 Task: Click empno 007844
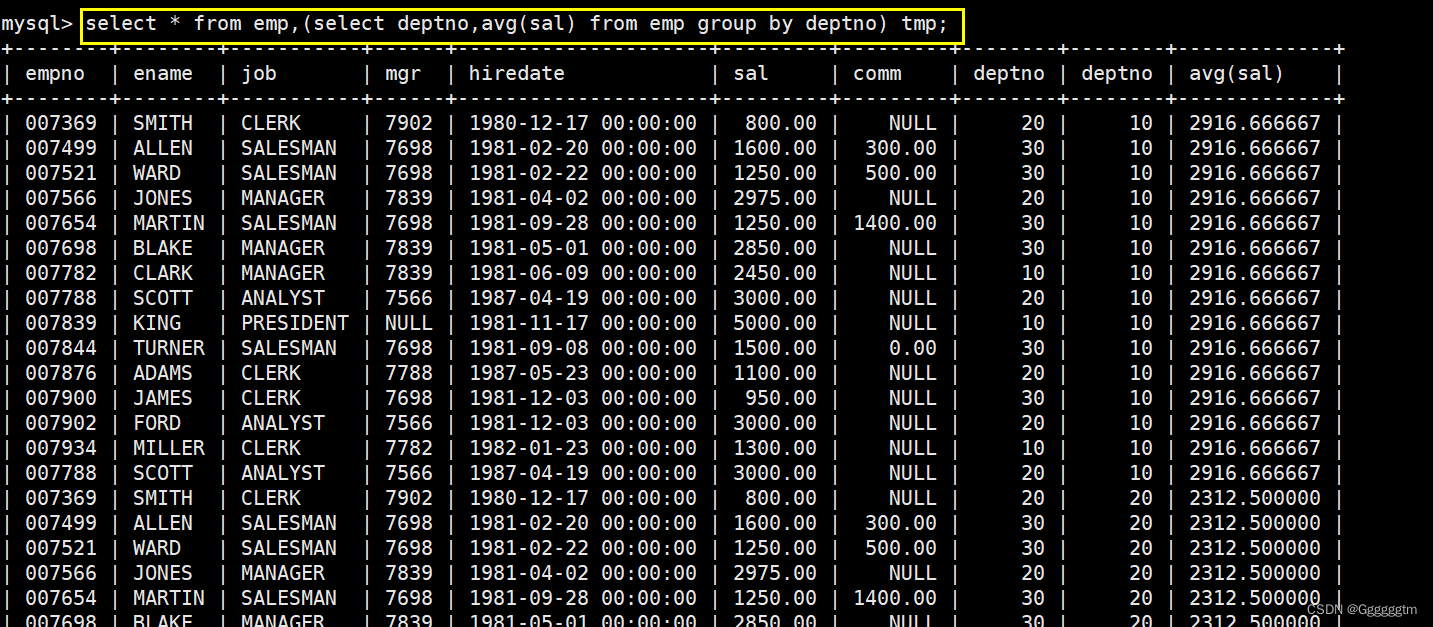pyautogui.click(x=61, y=348)
